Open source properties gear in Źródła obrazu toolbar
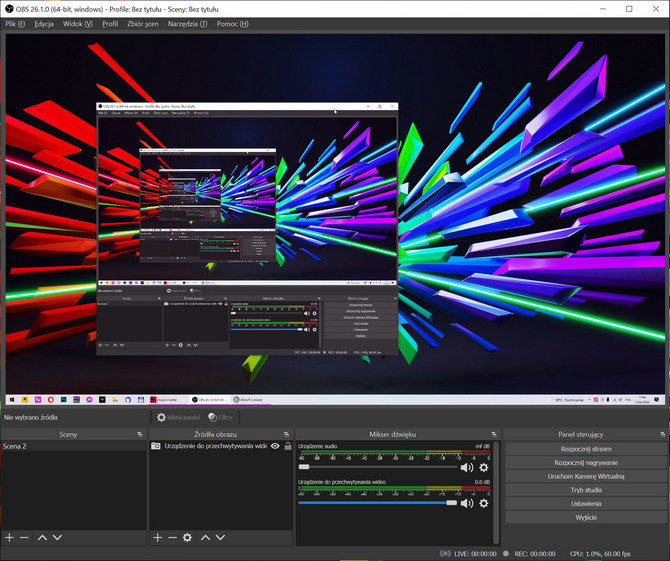The width and height of the screenshot is (670, 561). (187, 538)
